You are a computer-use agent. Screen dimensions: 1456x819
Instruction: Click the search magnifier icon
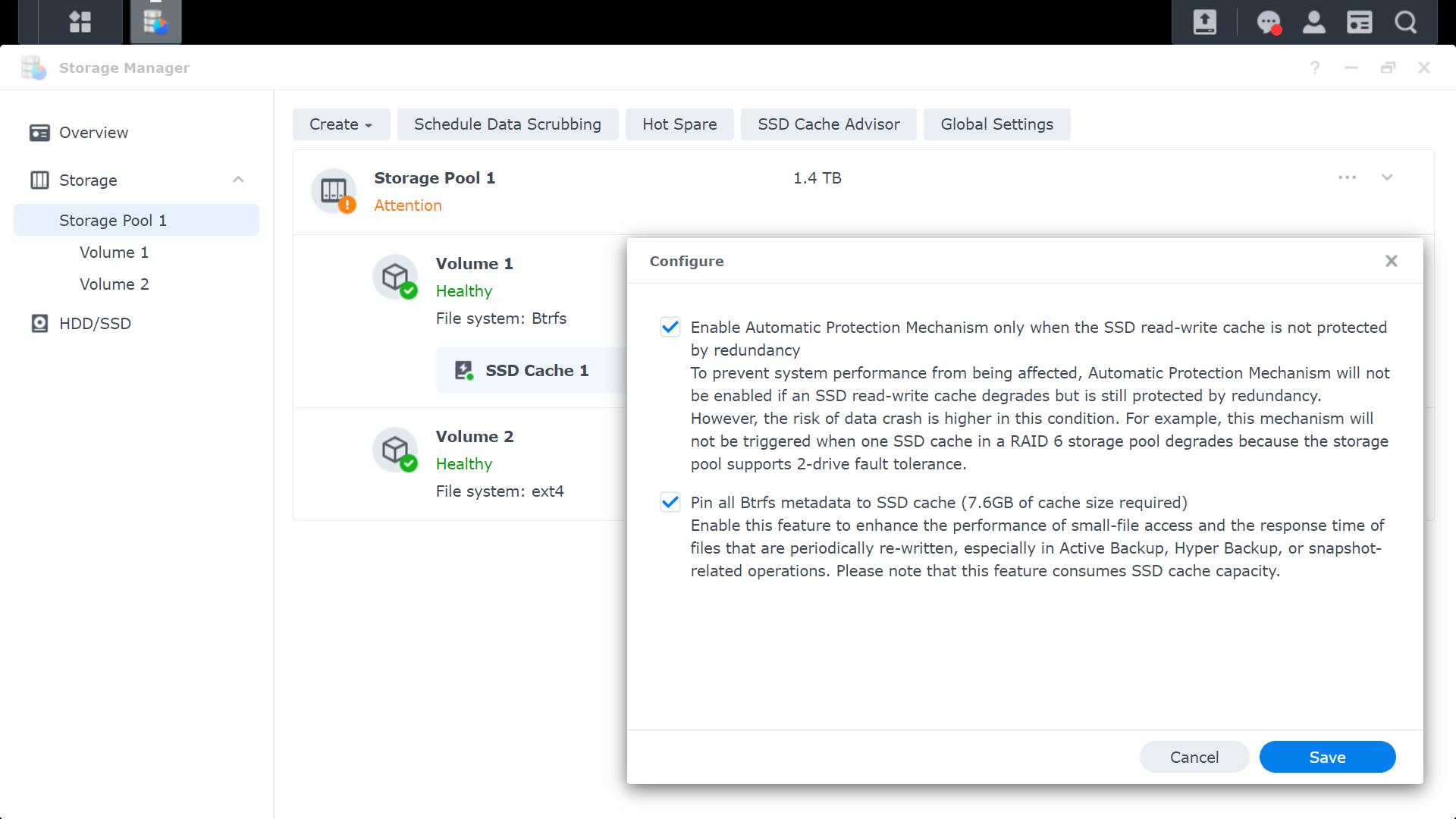1405,22
